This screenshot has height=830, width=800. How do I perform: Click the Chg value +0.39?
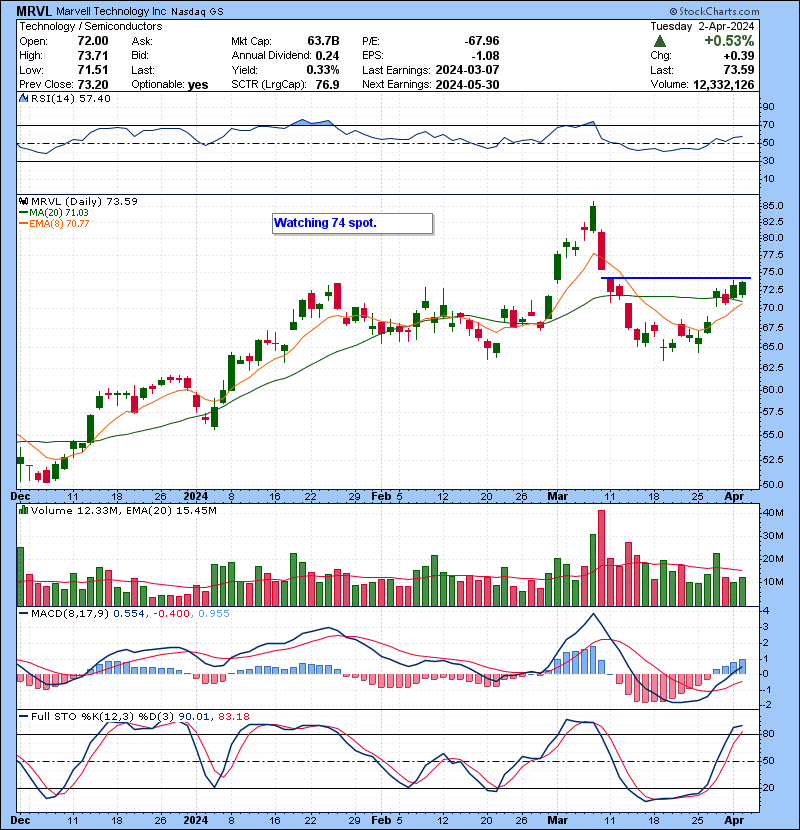[739, 56]
